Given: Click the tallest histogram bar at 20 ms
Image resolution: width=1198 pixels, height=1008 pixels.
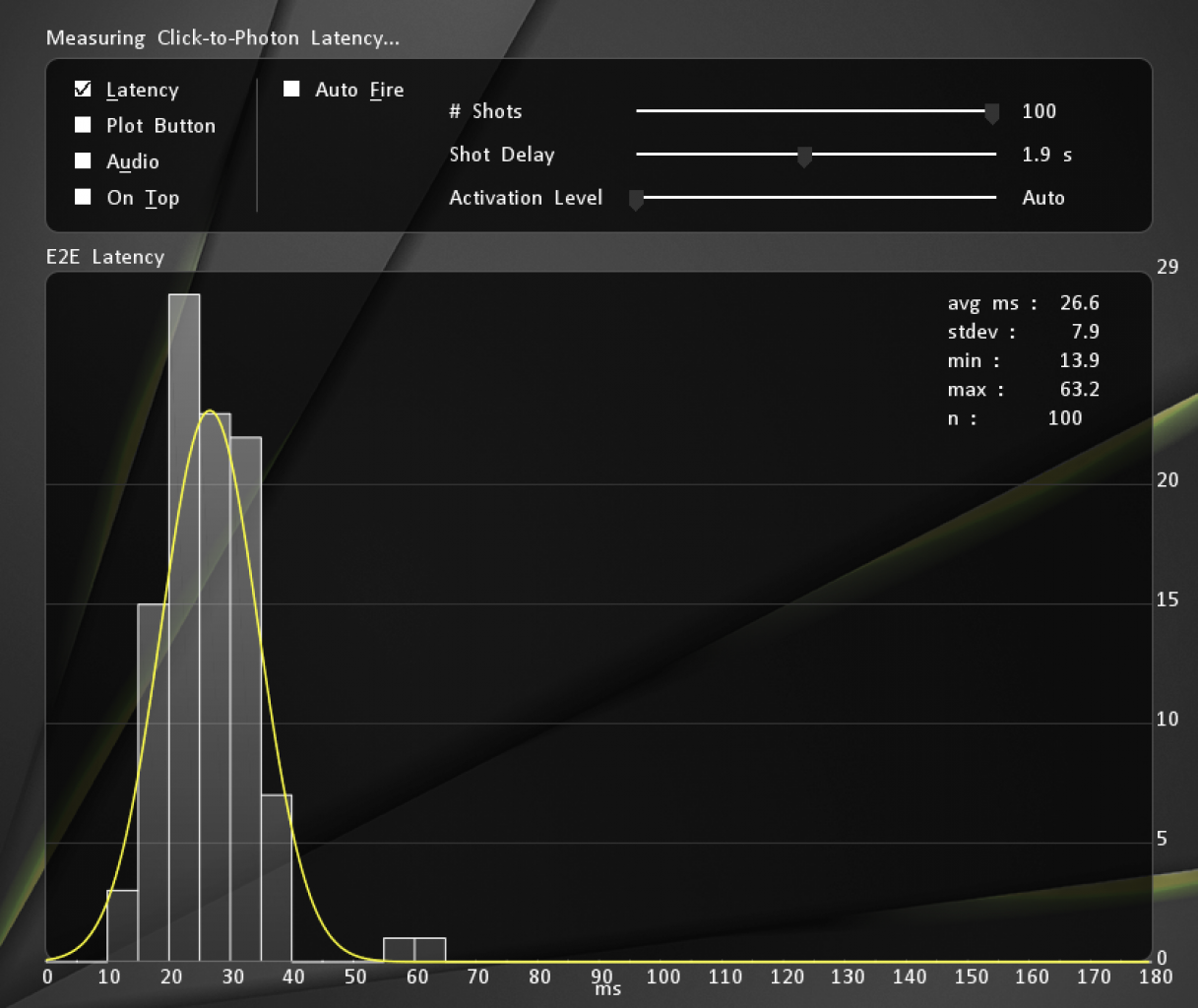Looking at the screenshot, I should click(x=184, y=627).
